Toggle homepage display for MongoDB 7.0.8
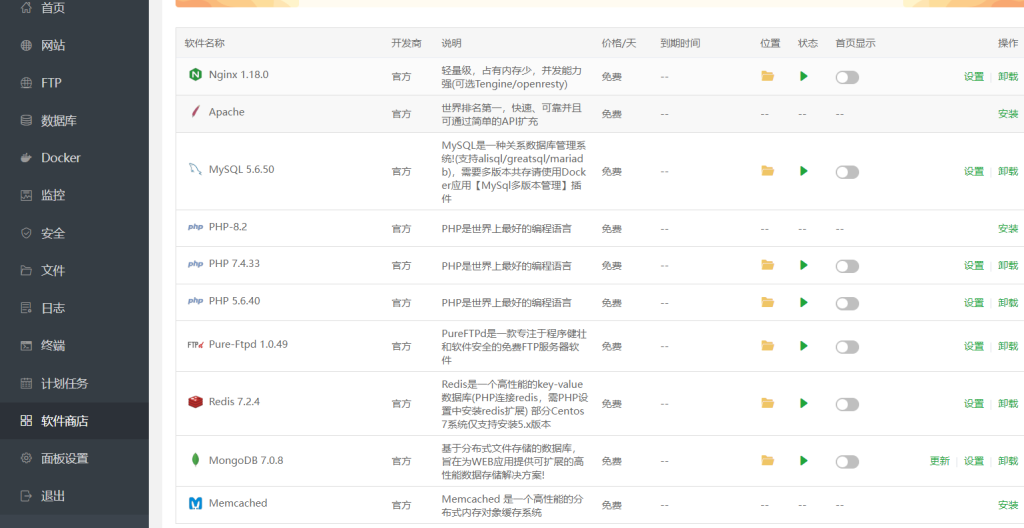 coord(847,461)
